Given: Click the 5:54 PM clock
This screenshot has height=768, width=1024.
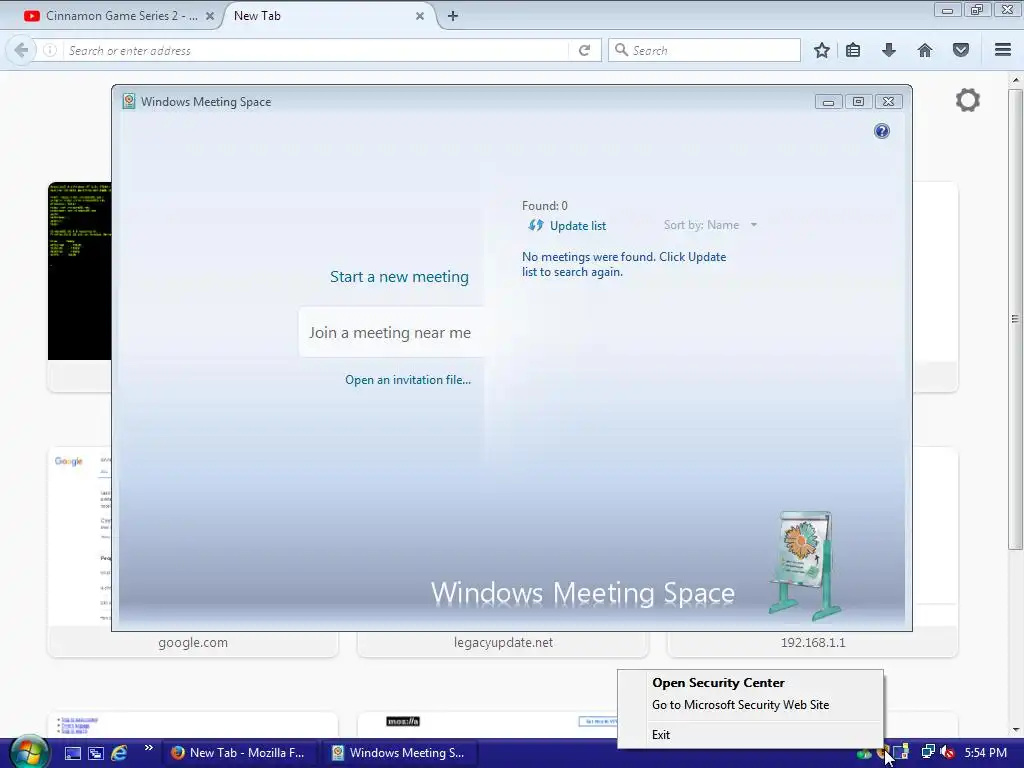Looking at the screenshot, I should point(985,752).
